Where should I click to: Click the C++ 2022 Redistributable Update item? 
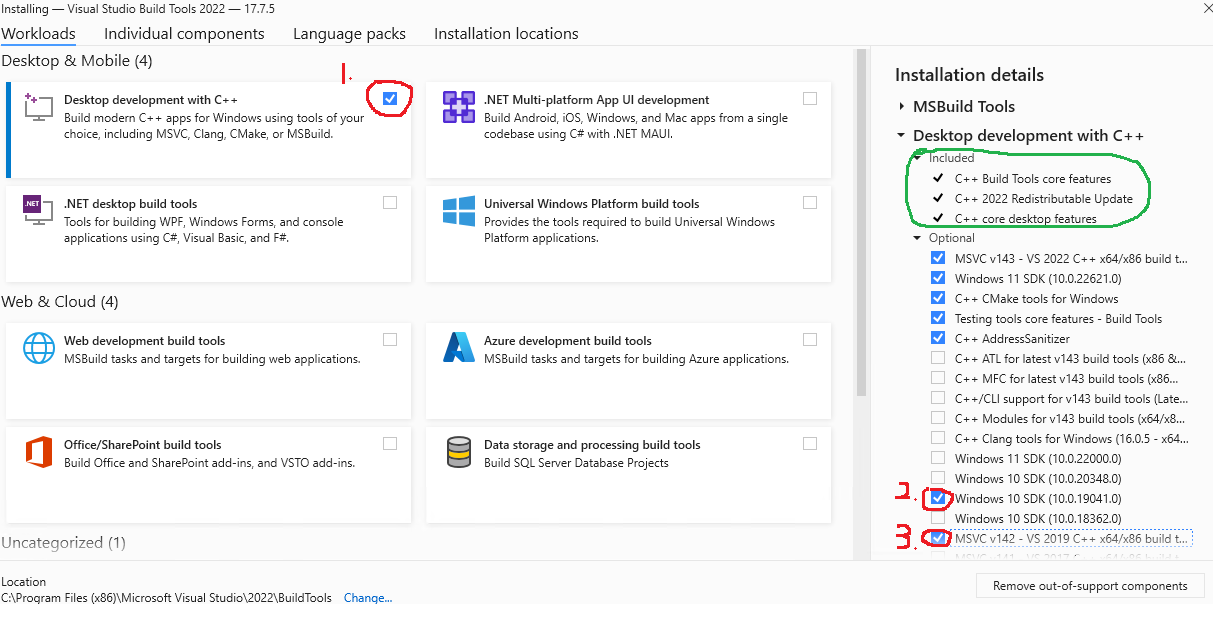click(1044, 198)
